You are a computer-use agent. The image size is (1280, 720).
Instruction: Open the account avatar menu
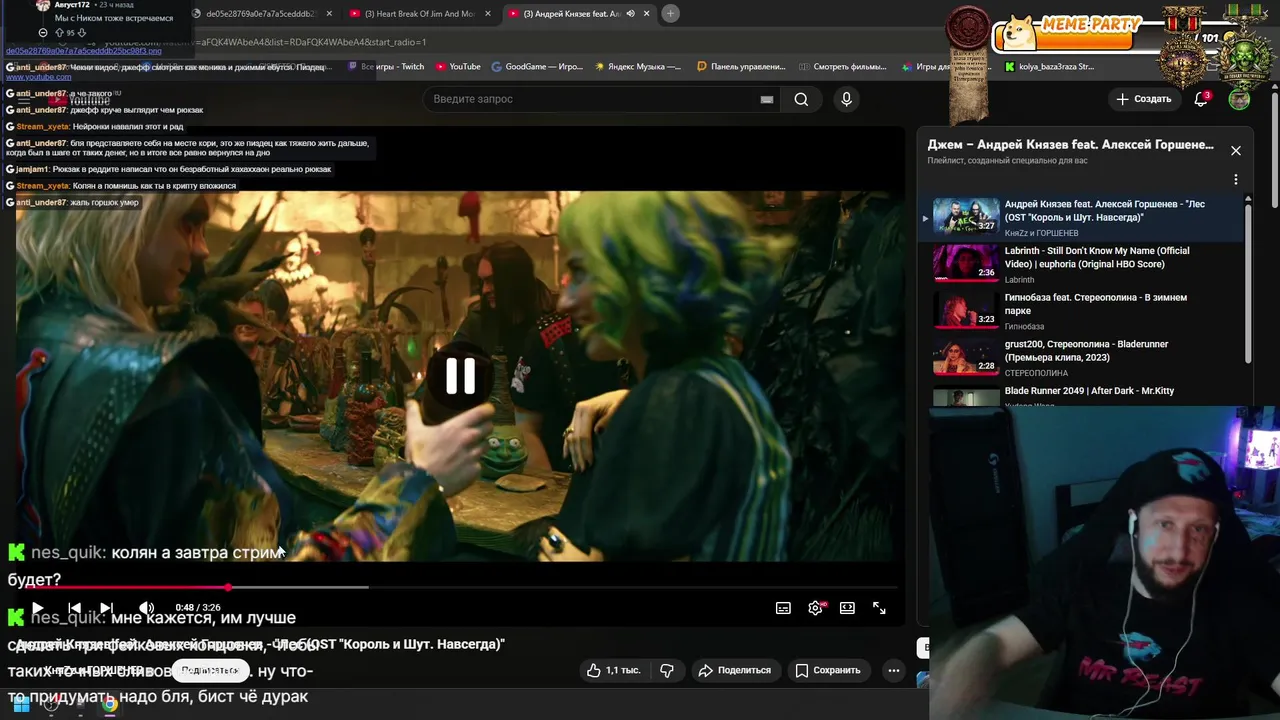pyautogui.click(x=1239, y=99)
